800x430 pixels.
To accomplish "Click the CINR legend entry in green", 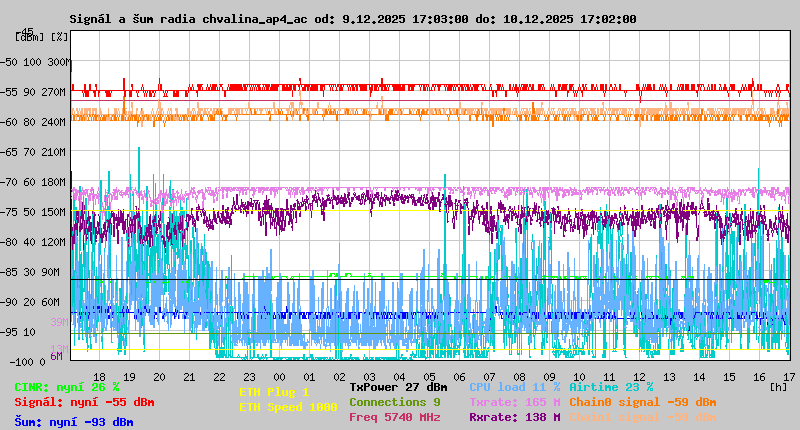I will point(67,387).
